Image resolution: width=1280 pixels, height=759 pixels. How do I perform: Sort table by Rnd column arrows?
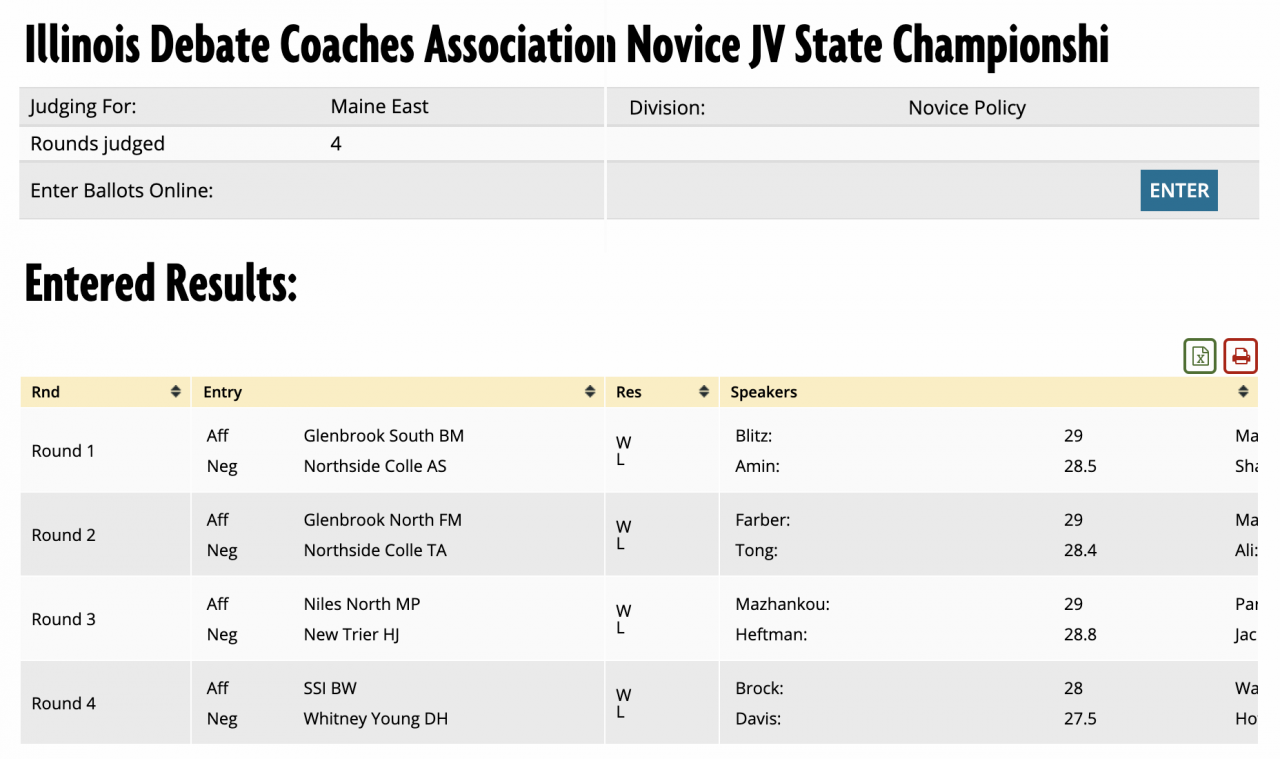click(x=176, y=392)
